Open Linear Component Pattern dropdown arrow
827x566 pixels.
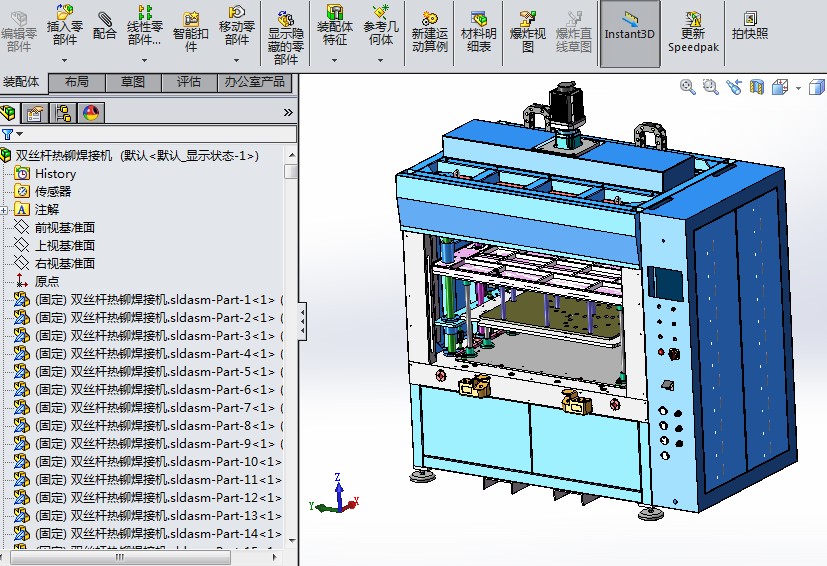[143, 60]
